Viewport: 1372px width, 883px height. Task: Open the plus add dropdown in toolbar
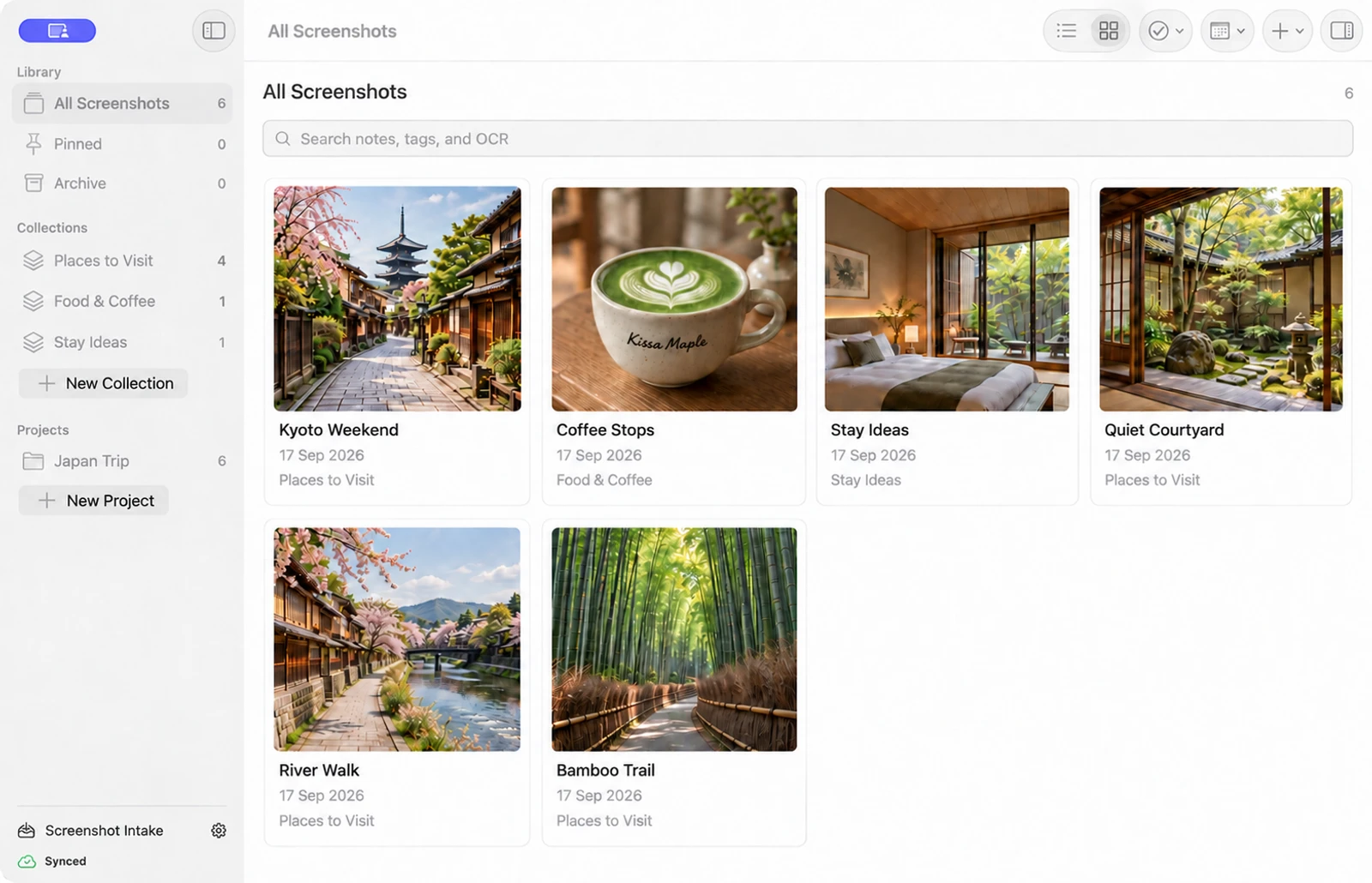(x=1287, y=31)
